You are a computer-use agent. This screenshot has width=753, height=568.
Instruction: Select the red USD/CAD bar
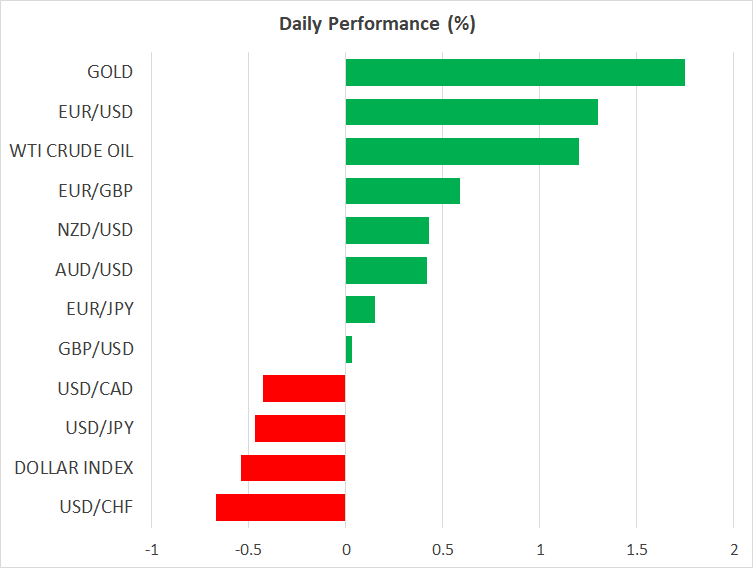[304, 388]
